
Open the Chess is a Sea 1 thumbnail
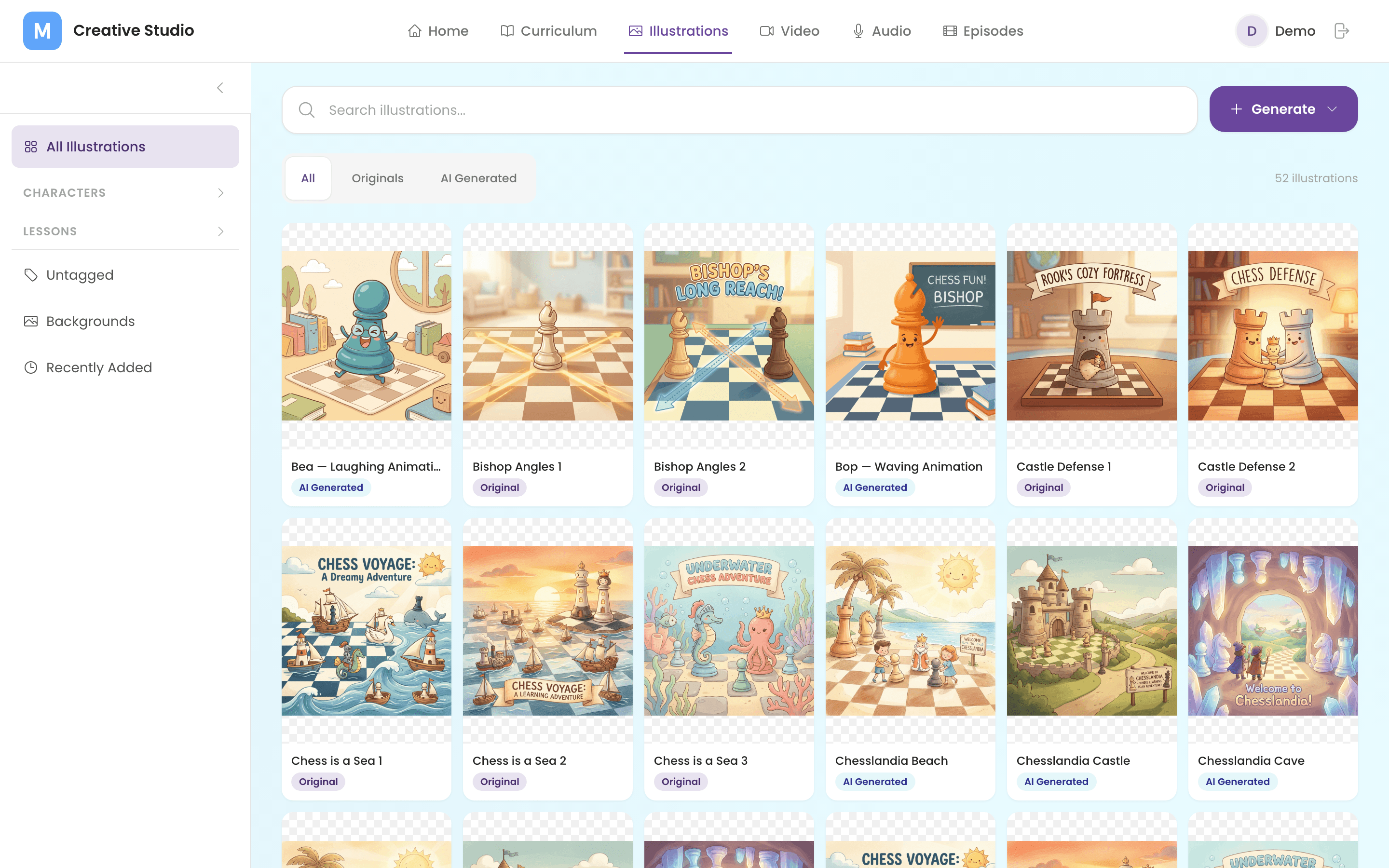(366, 630)
